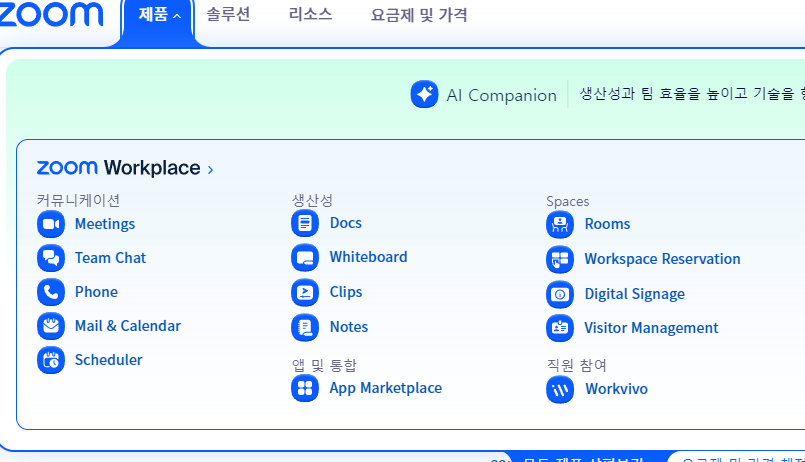Collapse the 제품 menu chevron
This screenshot has height=462, width=805.
pyautogui.click(x=177, y=16)
